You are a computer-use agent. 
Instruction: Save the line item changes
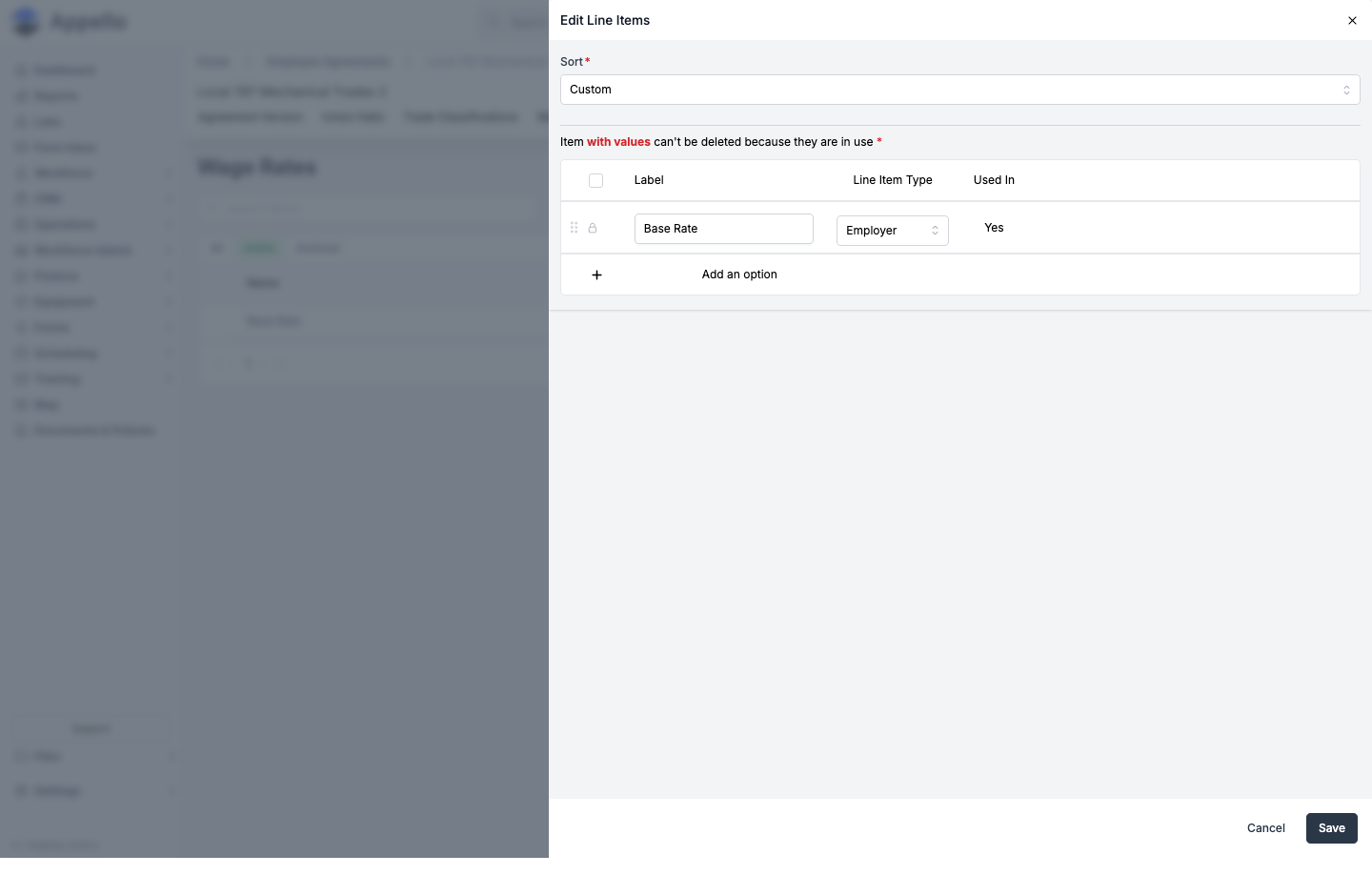pos(1332,828)
